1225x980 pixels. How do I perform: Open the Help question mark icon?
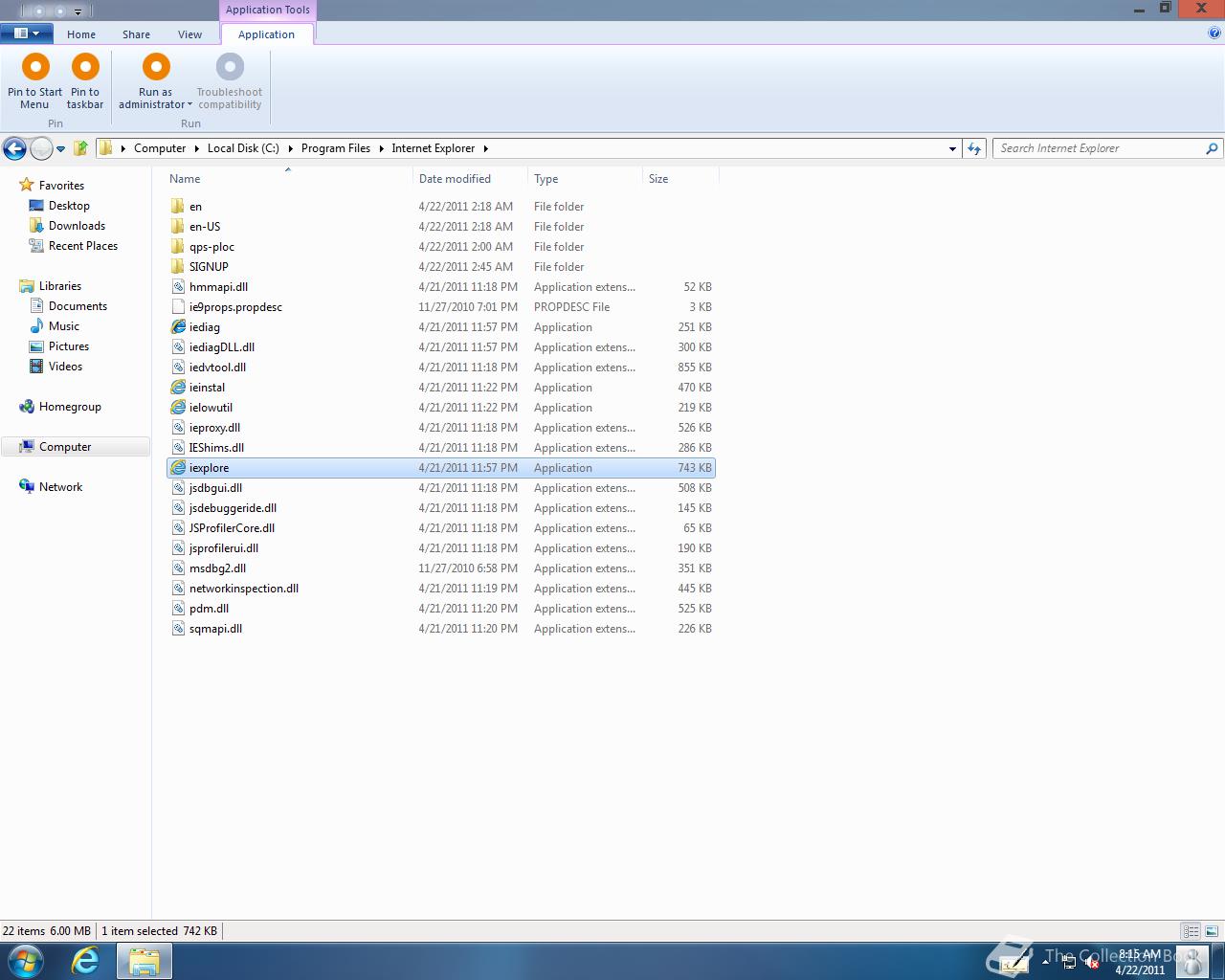tap(1214, 33)
